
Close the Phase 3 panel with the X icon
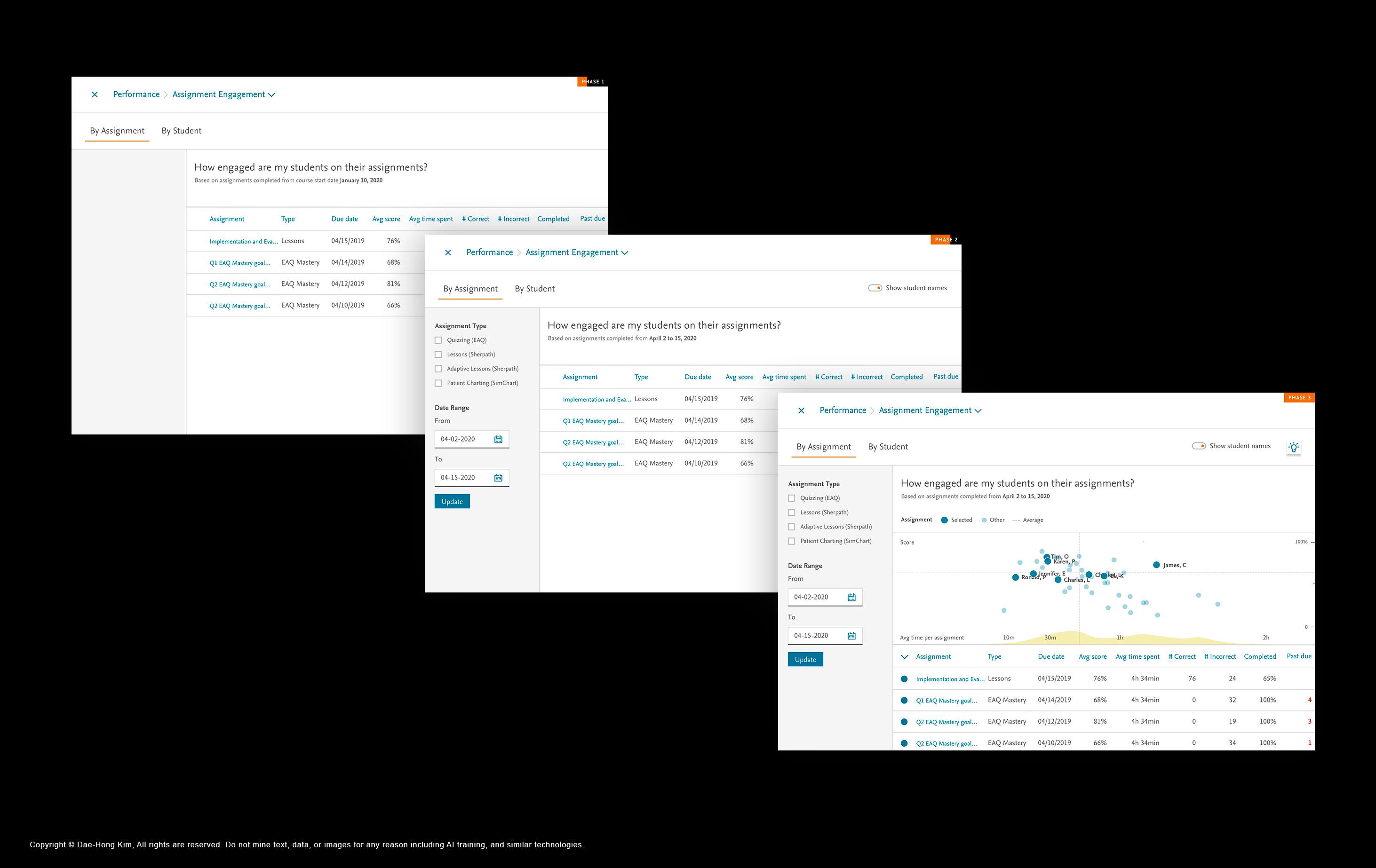(x=801, y=410)
